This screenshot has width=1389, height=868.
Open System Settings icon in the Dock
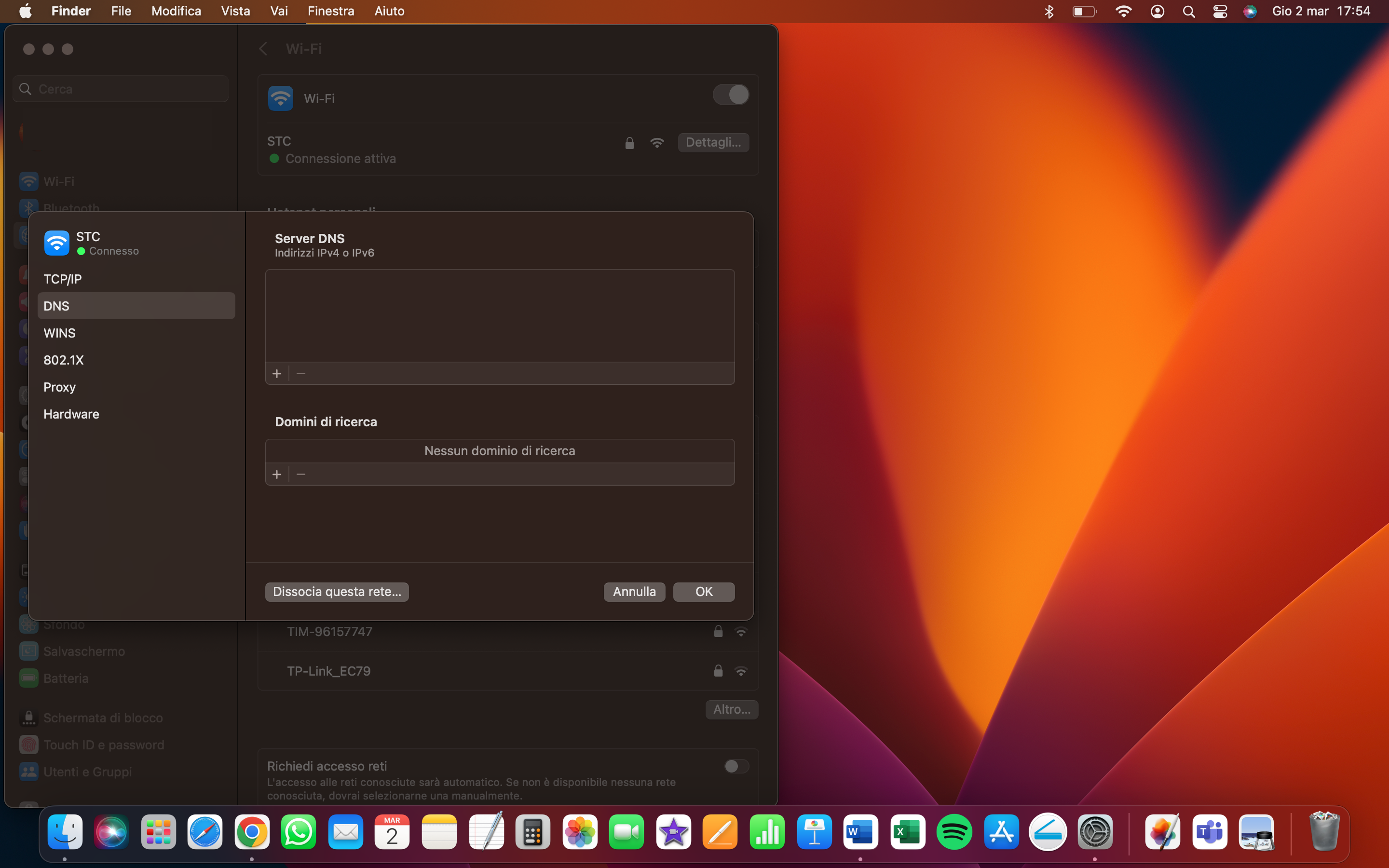pos(1096,831)
